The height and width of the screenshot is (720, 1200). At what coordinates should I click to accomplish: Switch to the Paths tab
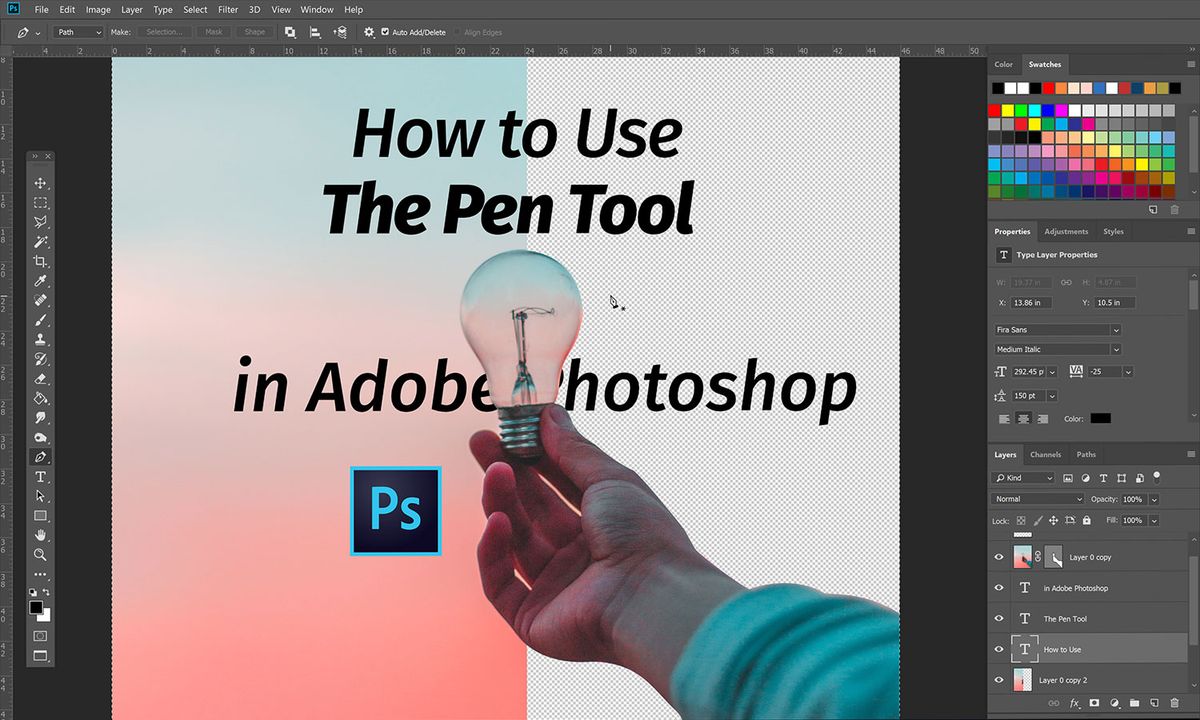point(1086,454)
